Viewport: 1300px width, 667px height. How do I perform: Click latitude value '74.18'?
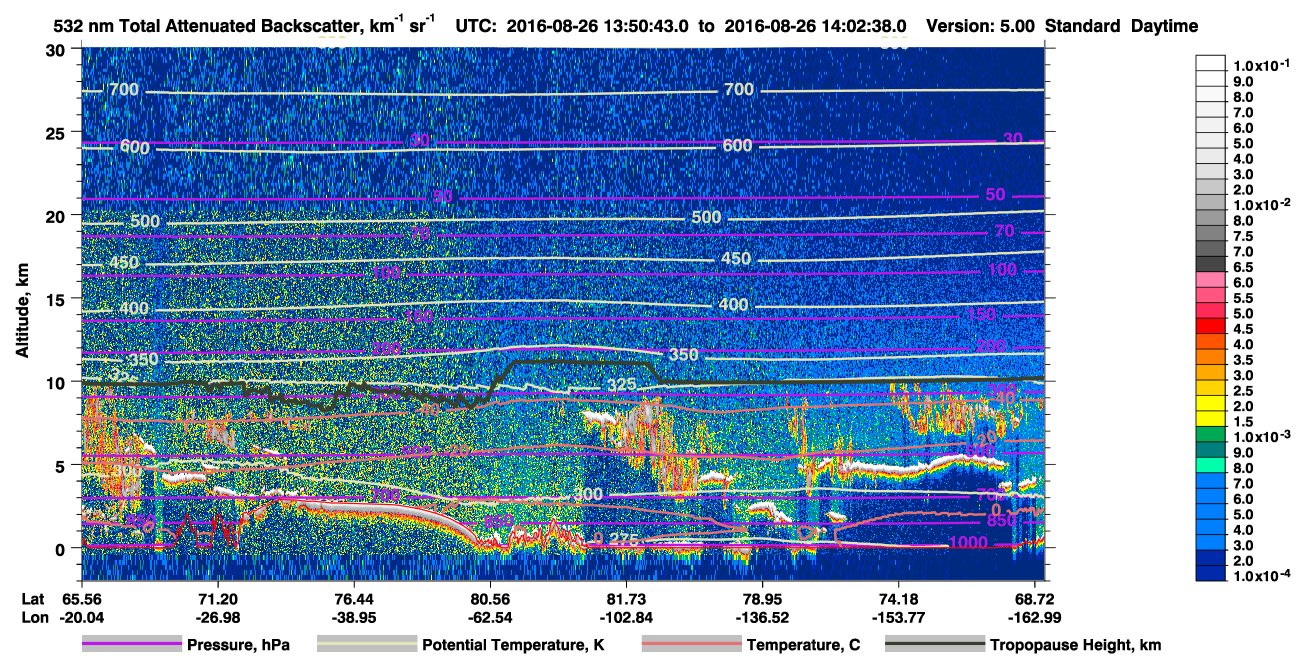point(899,599)
